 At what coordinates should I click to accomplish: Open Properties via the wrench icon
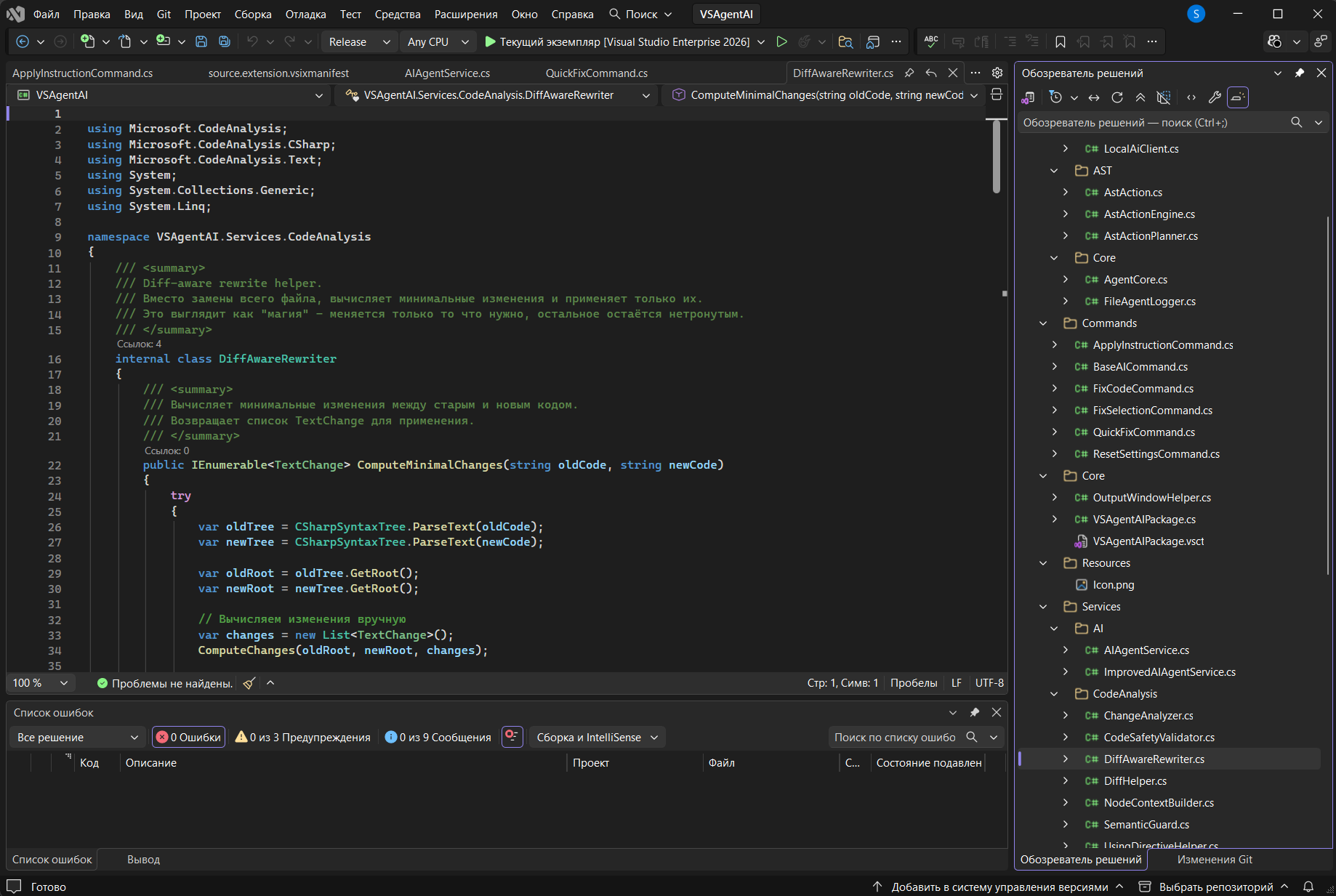coord(1214,97)
